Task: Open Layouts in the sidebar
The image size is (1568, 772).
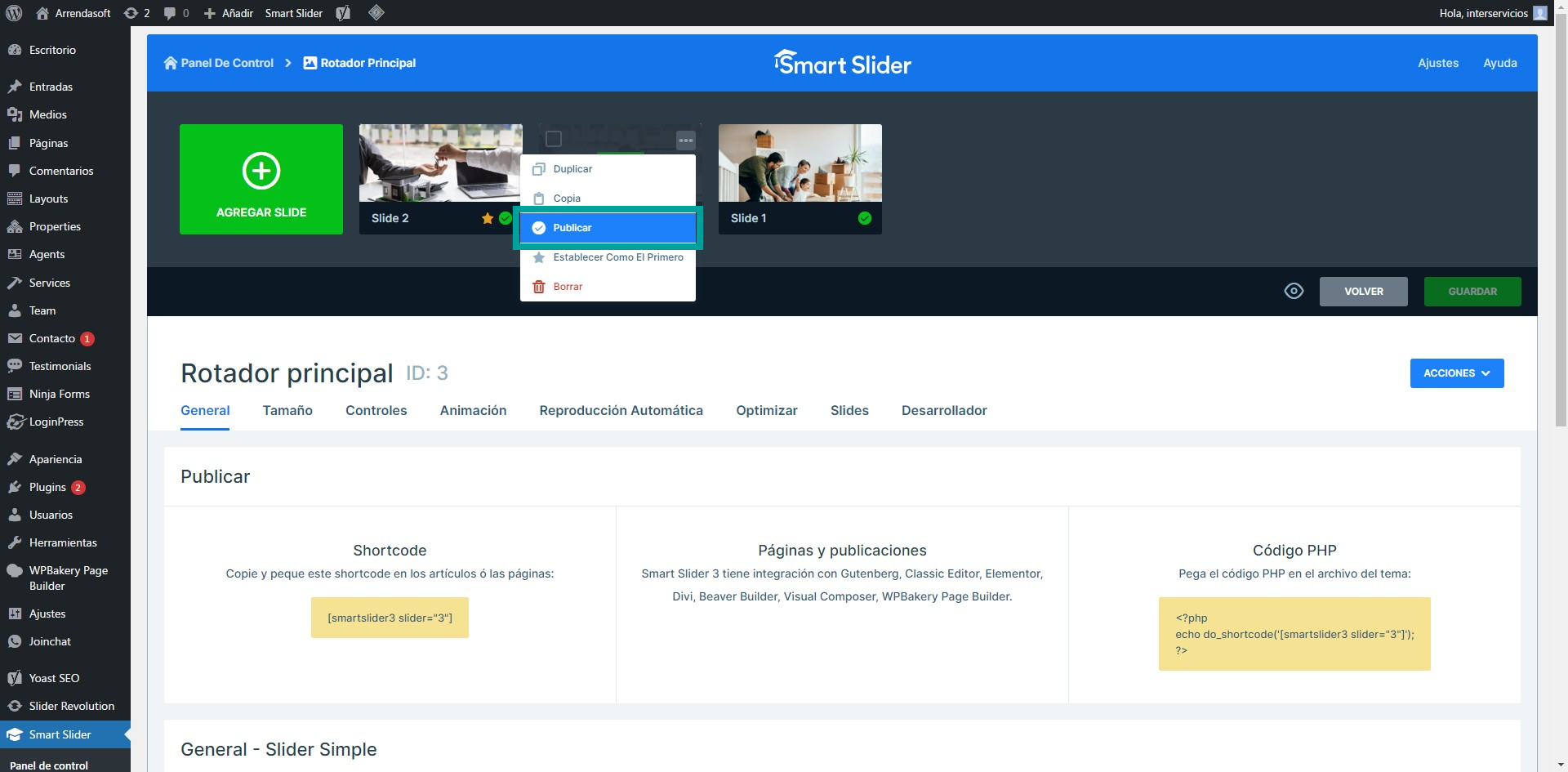Action: click(x=65, y=199)
